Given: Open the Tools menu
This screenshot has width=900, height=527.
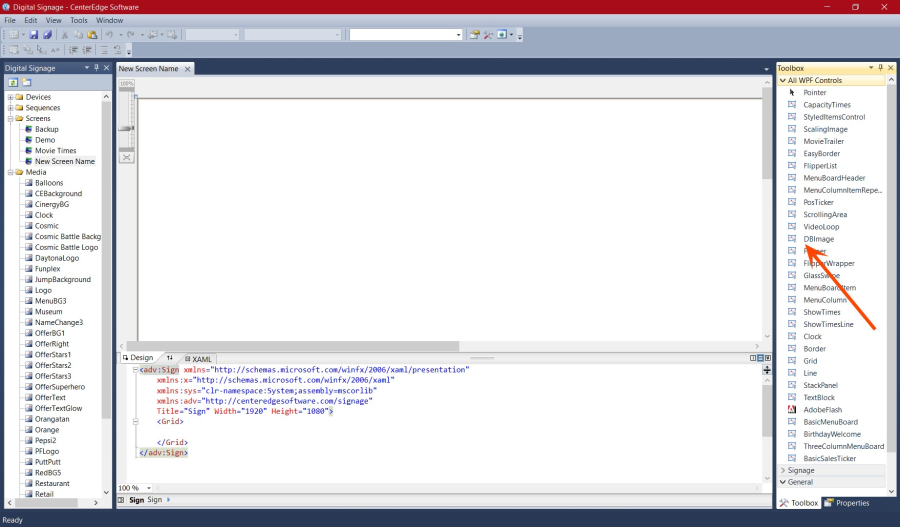Looking at the screenshot, I should (x=79, y=20).
